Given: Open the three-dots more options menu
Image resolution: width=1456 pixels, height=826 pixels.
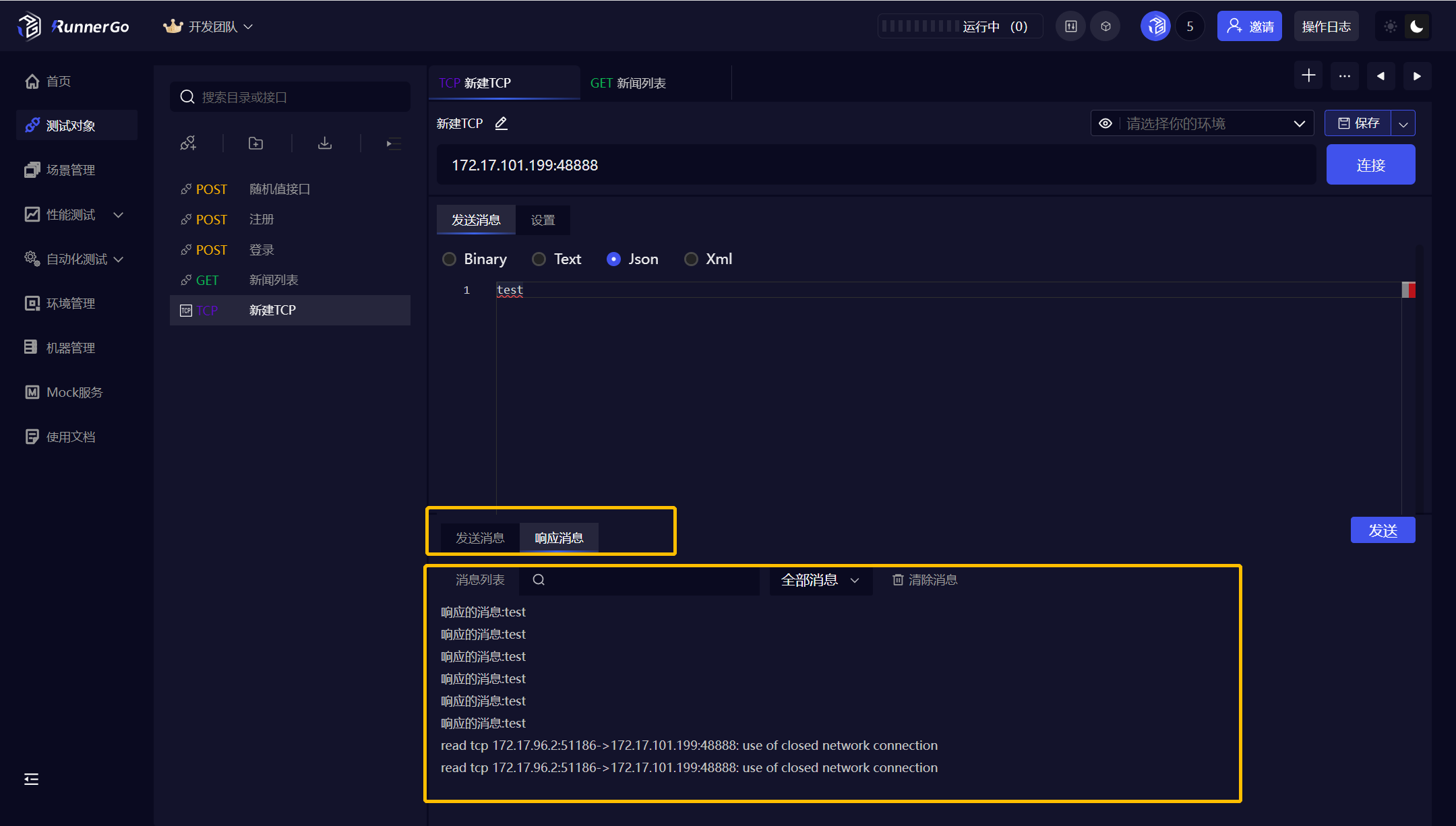Looking at the screenshot, I should tap(1345, 75).
